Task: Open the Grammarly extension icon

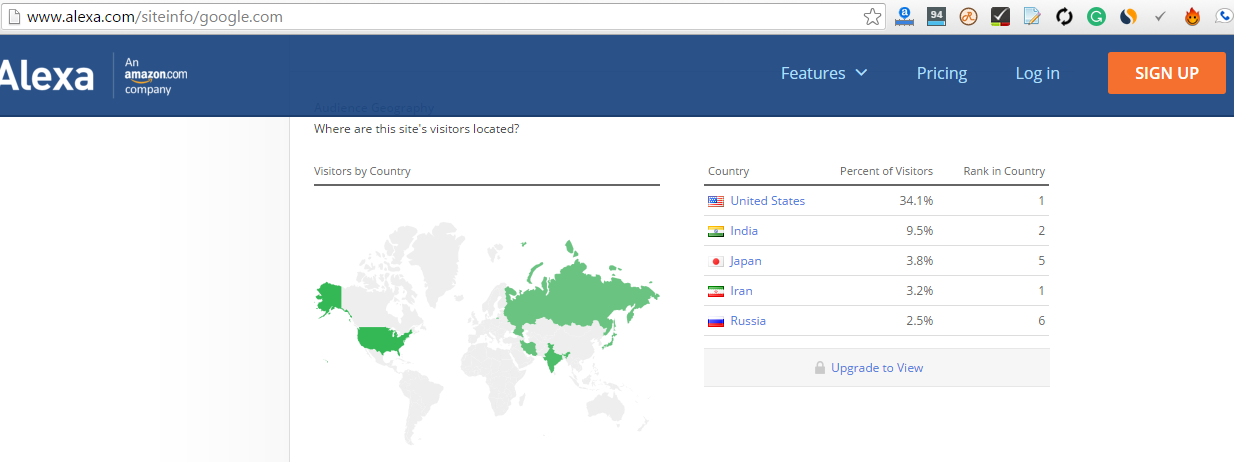Action: tap(1096, 16)
